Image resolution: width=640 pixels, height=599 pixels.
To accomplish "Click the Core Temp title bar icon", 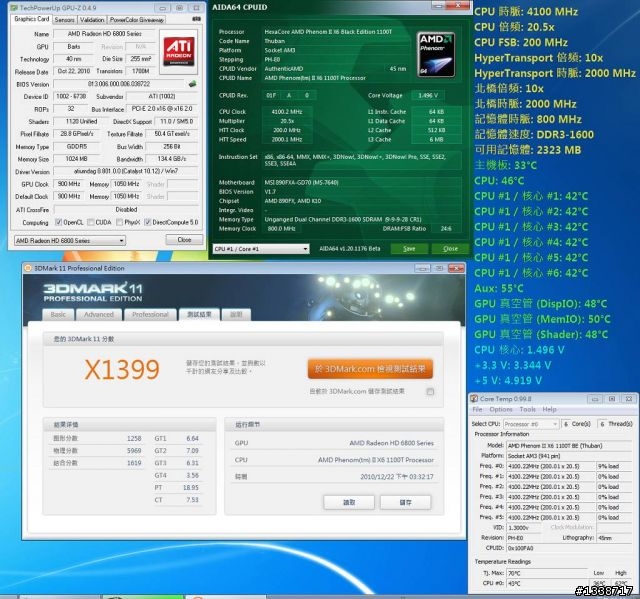I will click(x=474, y=399).
